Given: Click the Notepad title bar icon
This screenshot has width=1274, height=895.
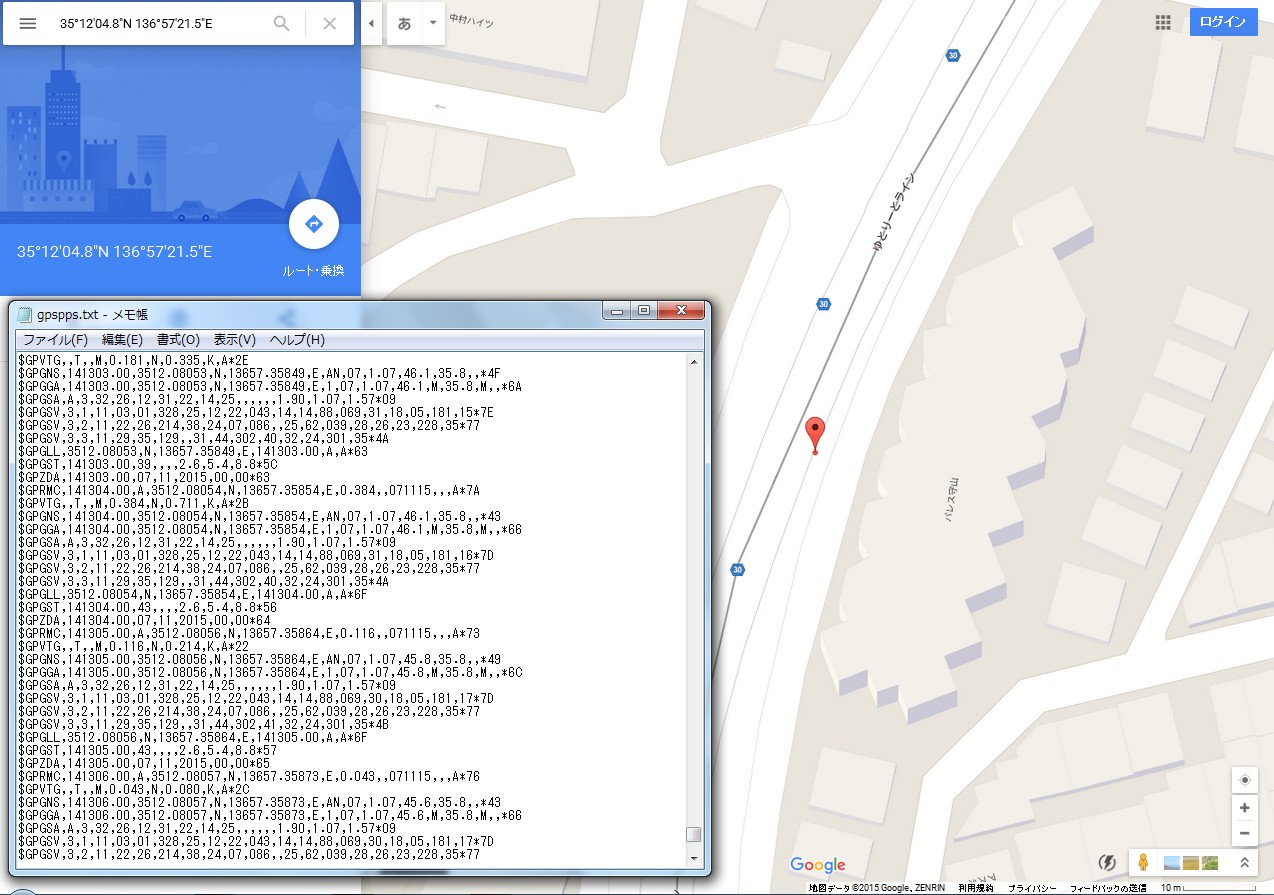Looking at the screenshot, I should click(x=26, y=314).
